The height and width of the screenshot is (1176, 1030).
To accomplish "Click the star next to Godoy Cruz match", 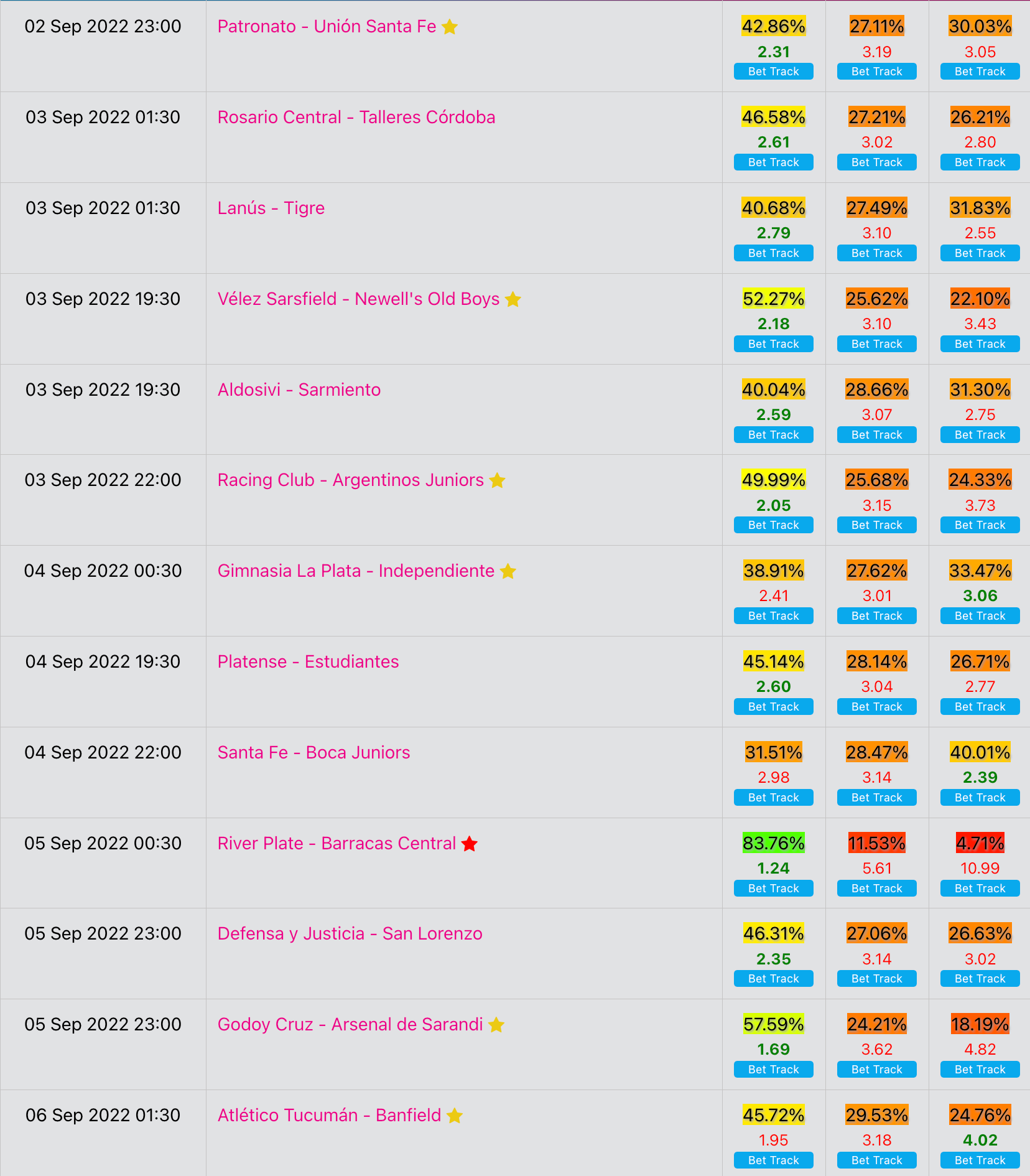I will click(x=496, y=1025).
